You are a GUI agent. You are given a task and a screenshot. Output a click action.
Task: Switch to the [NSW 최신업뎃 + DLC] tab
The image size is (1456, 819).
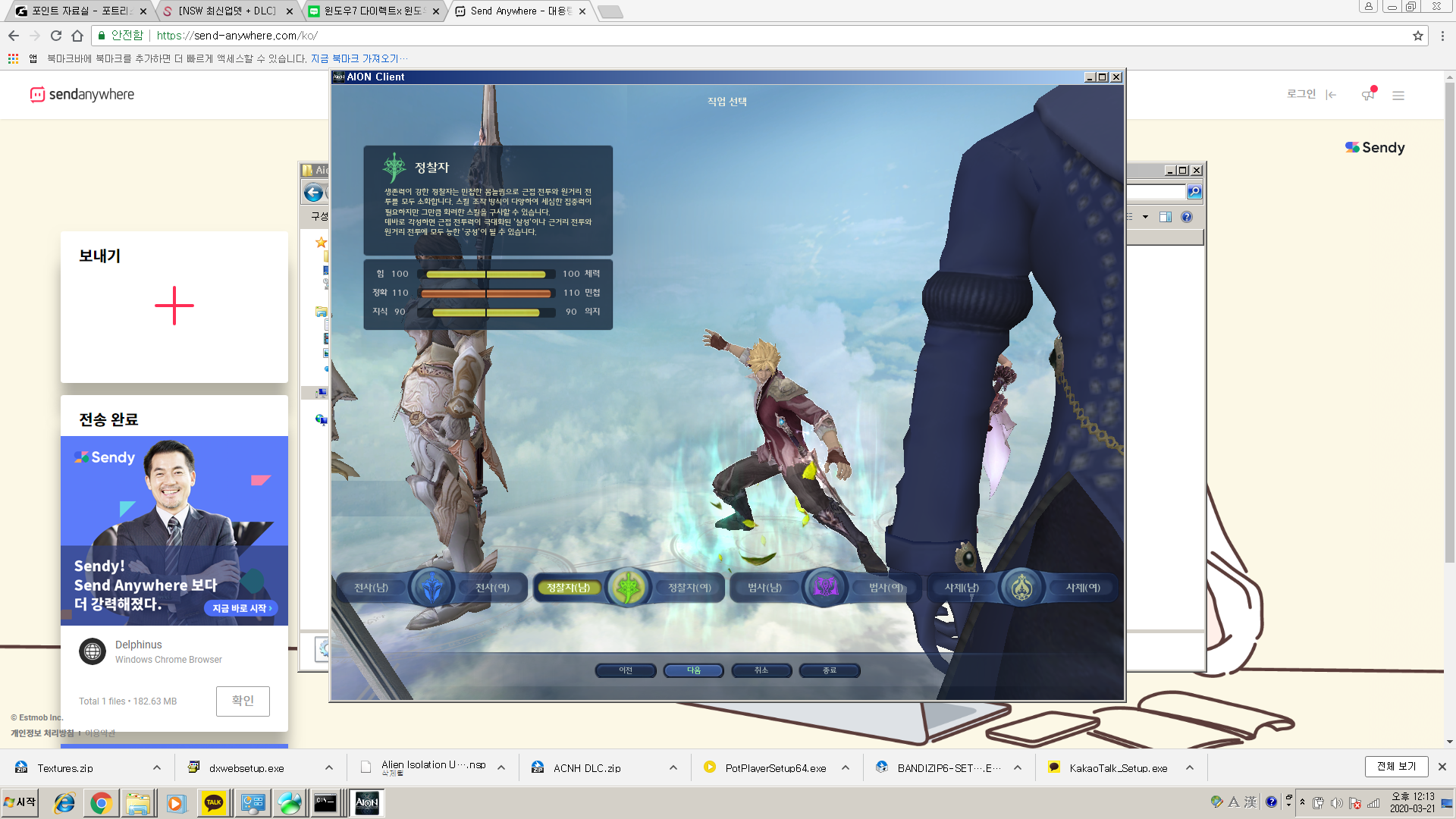point(226,11)
